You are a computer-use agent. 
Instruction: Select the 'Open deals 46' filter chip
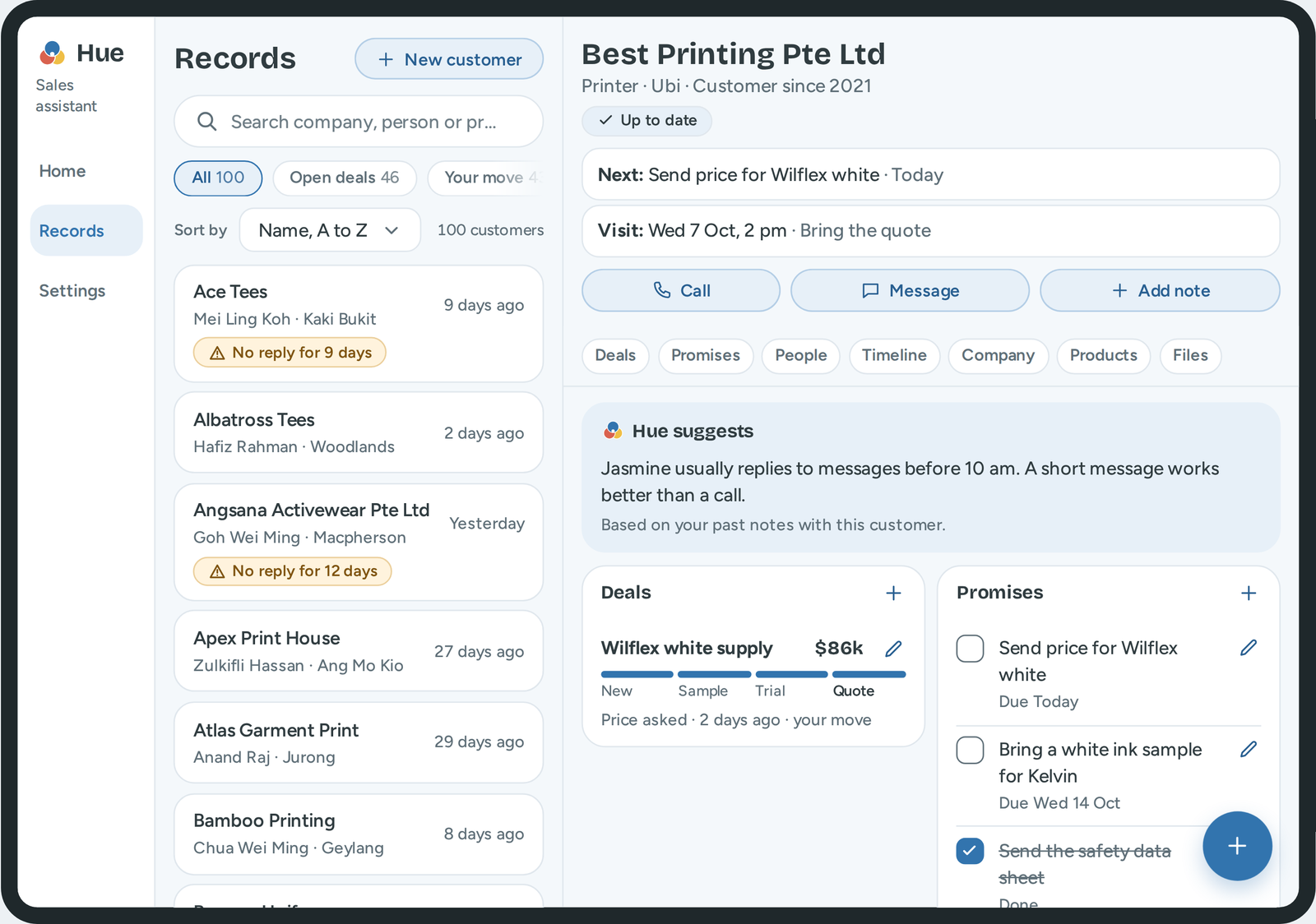click(345, 178)
